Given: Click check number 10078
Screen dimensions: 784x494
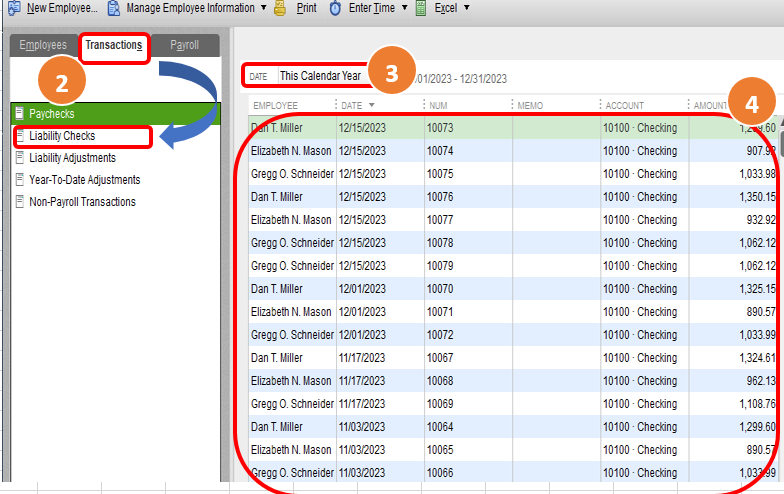Looking at the screenshot, I should coord(440,243).
